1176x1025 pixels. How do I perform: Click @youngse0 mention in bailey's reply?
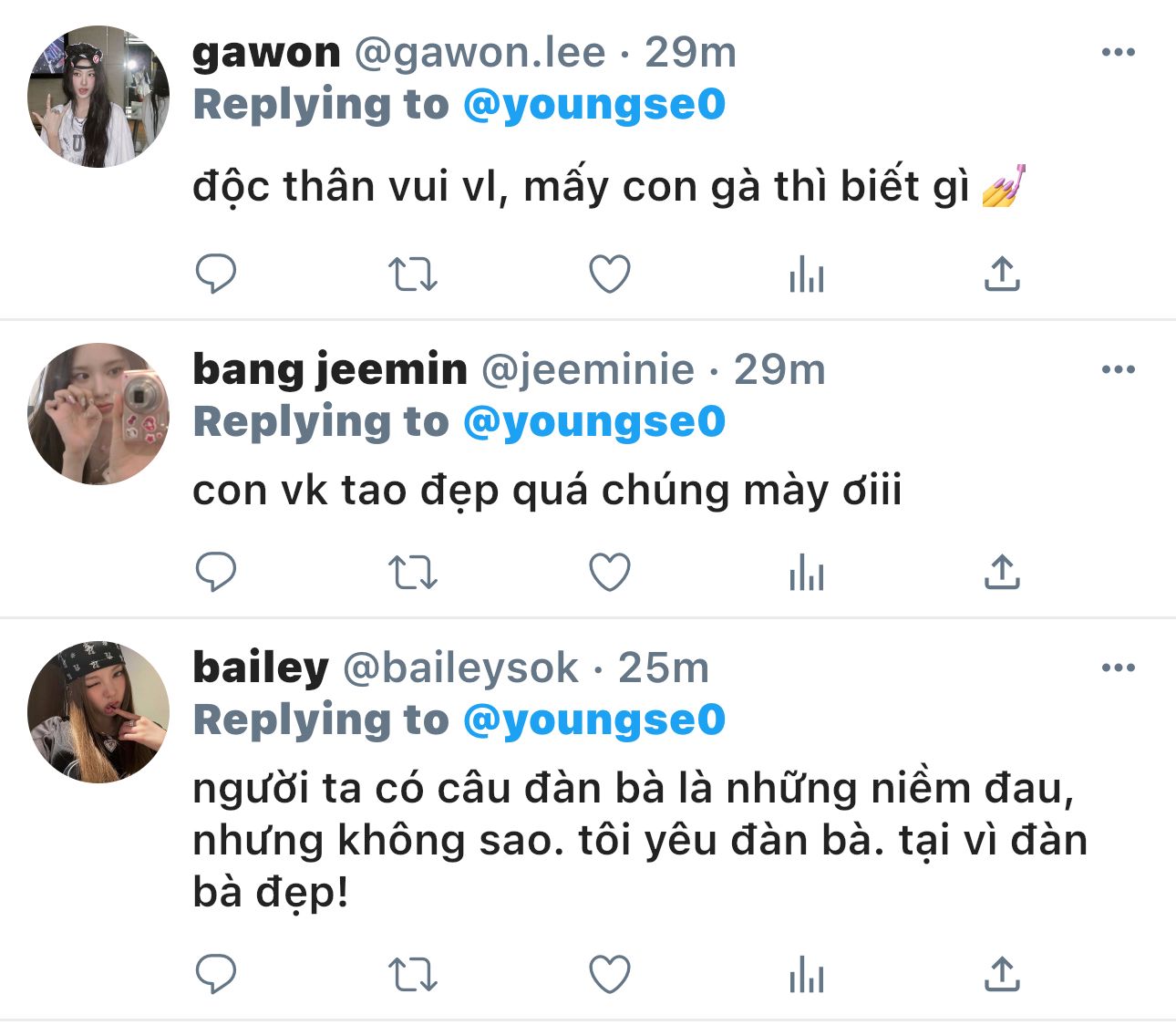(x=594, y=720)
